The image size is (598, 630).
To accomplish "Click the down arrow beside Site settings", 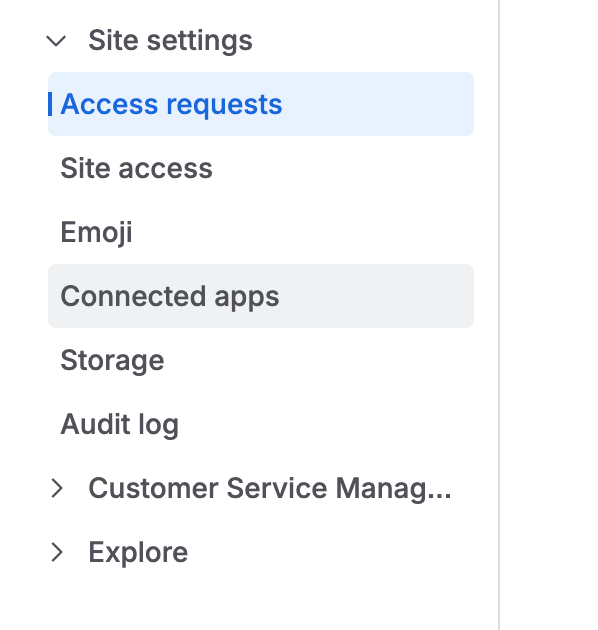I will tap(56, 41).
